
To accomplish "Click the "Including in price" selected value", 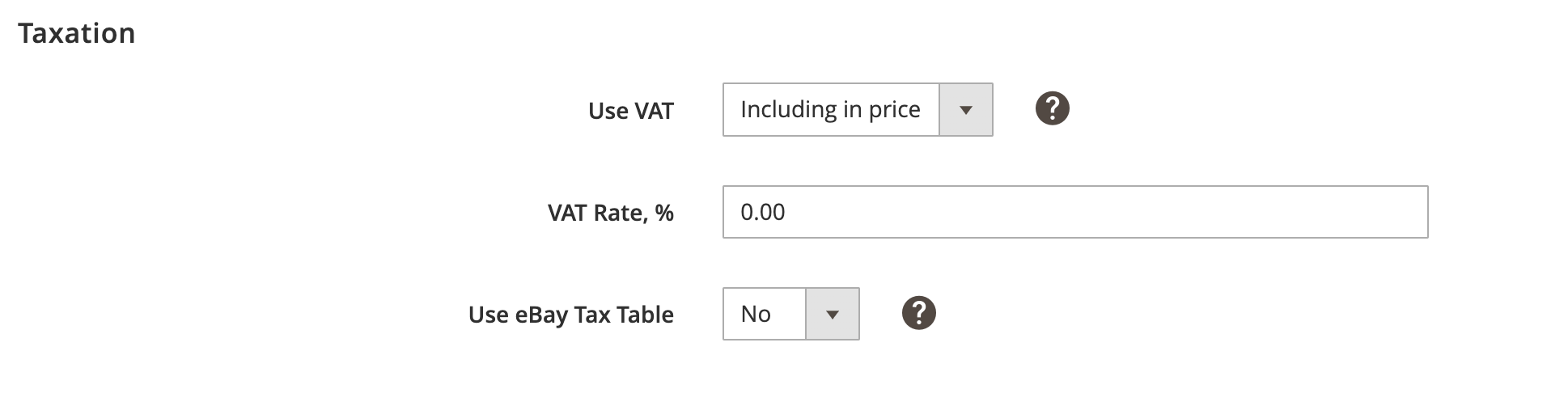I will click(830, 109).
